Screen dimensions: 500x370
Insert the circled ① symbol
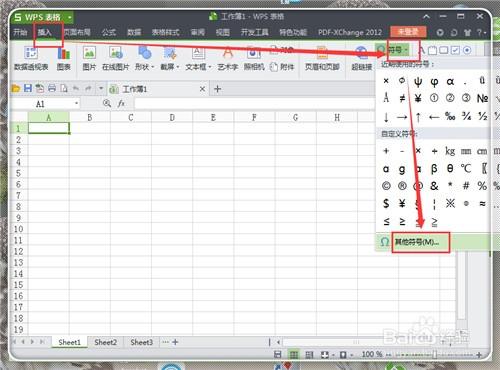[434, 98]
